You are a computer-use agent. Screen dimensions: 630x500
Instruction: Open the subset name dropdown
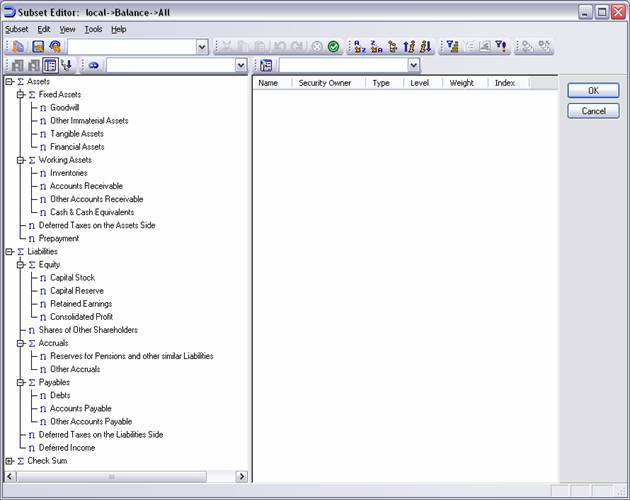(x=202, y=47)
